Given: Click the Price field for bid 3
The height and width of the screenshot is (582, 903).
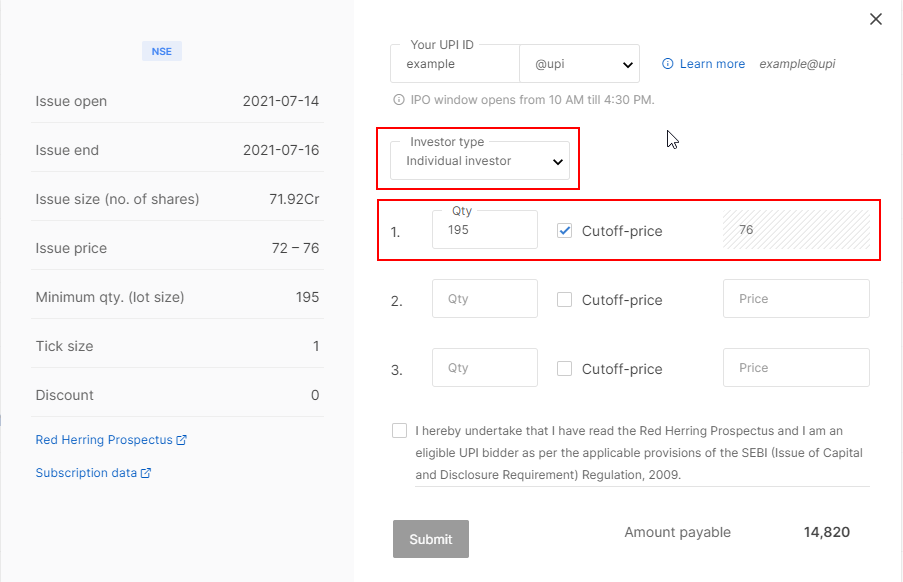Looking at the screenshot, I should click(x=796, y=368).
